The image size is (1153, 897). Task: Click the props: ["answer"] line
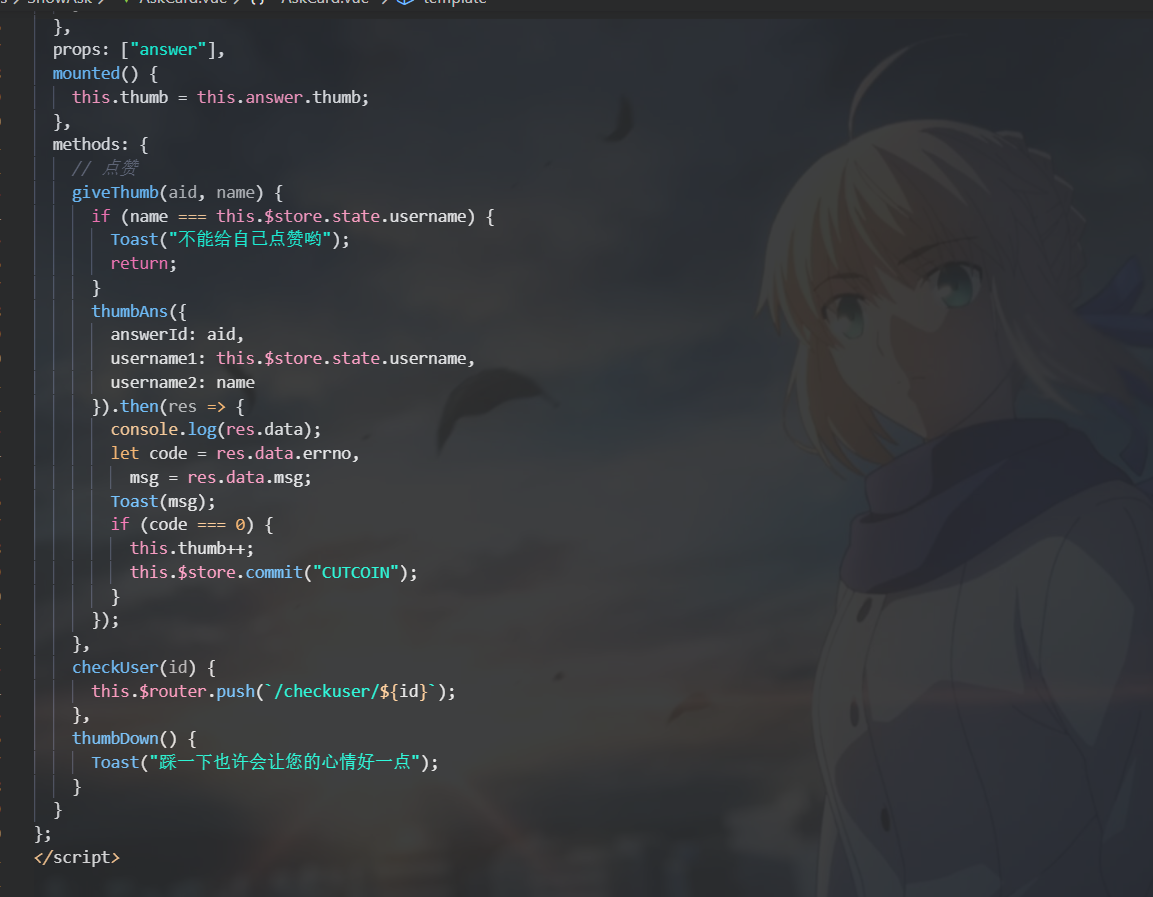[138, 50]
